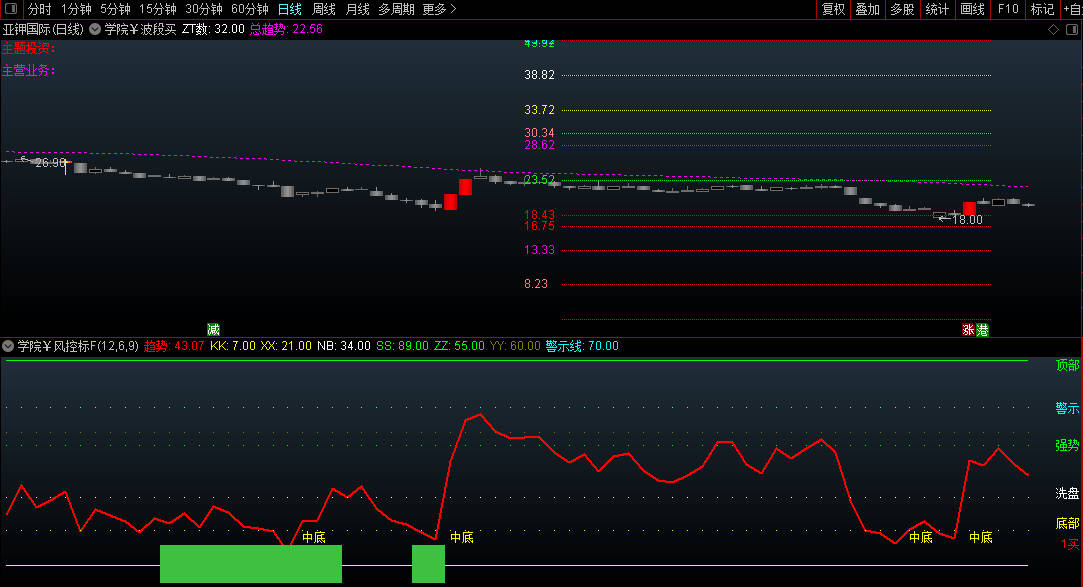Toggle the left sidebar panel icon
Viewport: 1083px width, 587px height.
(11, 9)
